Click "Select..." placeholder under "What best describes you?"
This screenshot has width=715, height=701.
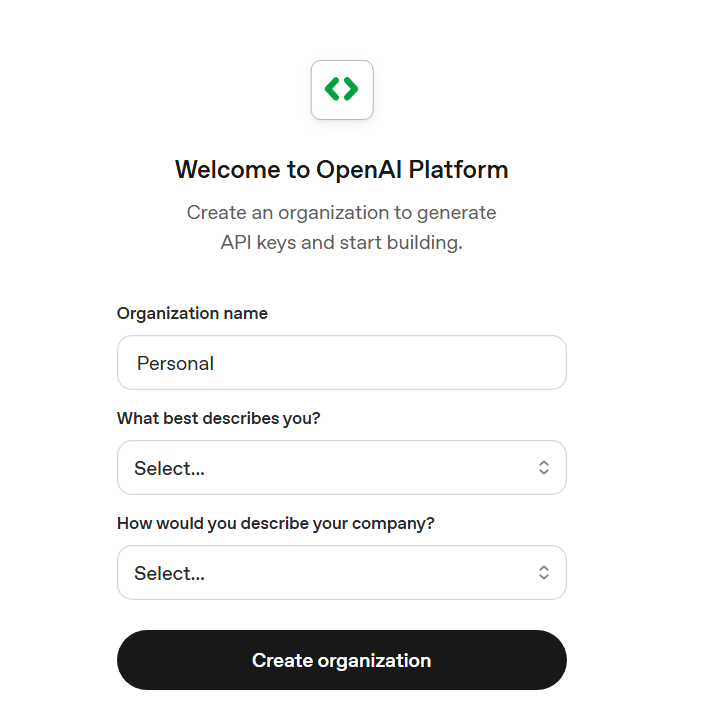tap(170, 468)
